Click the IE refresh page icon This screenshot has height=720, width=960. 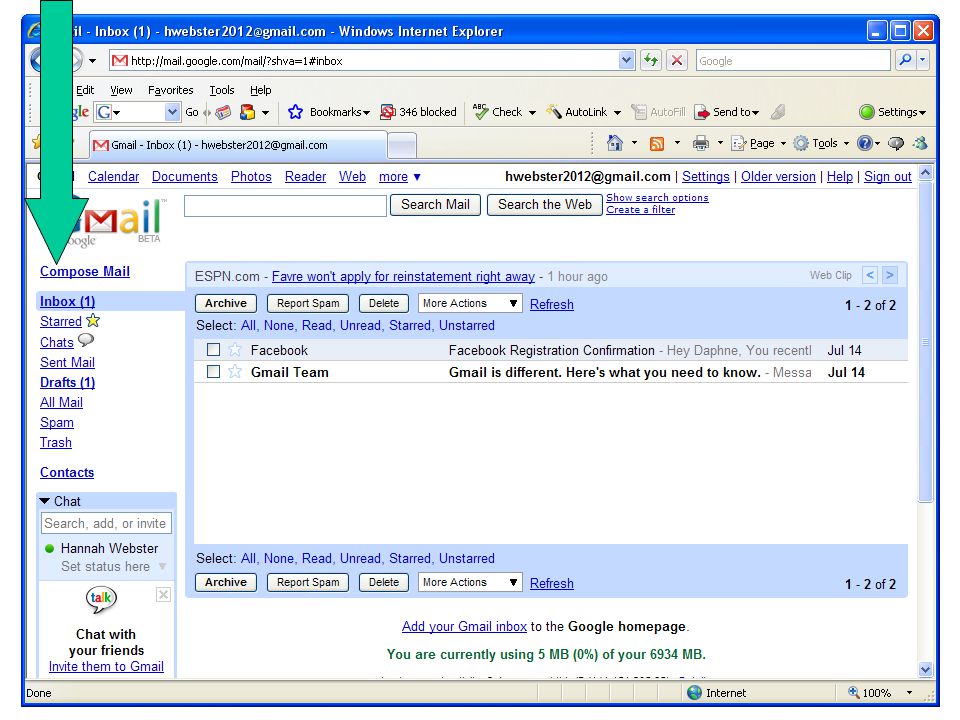pyautogui.click(x=650, y=60)
